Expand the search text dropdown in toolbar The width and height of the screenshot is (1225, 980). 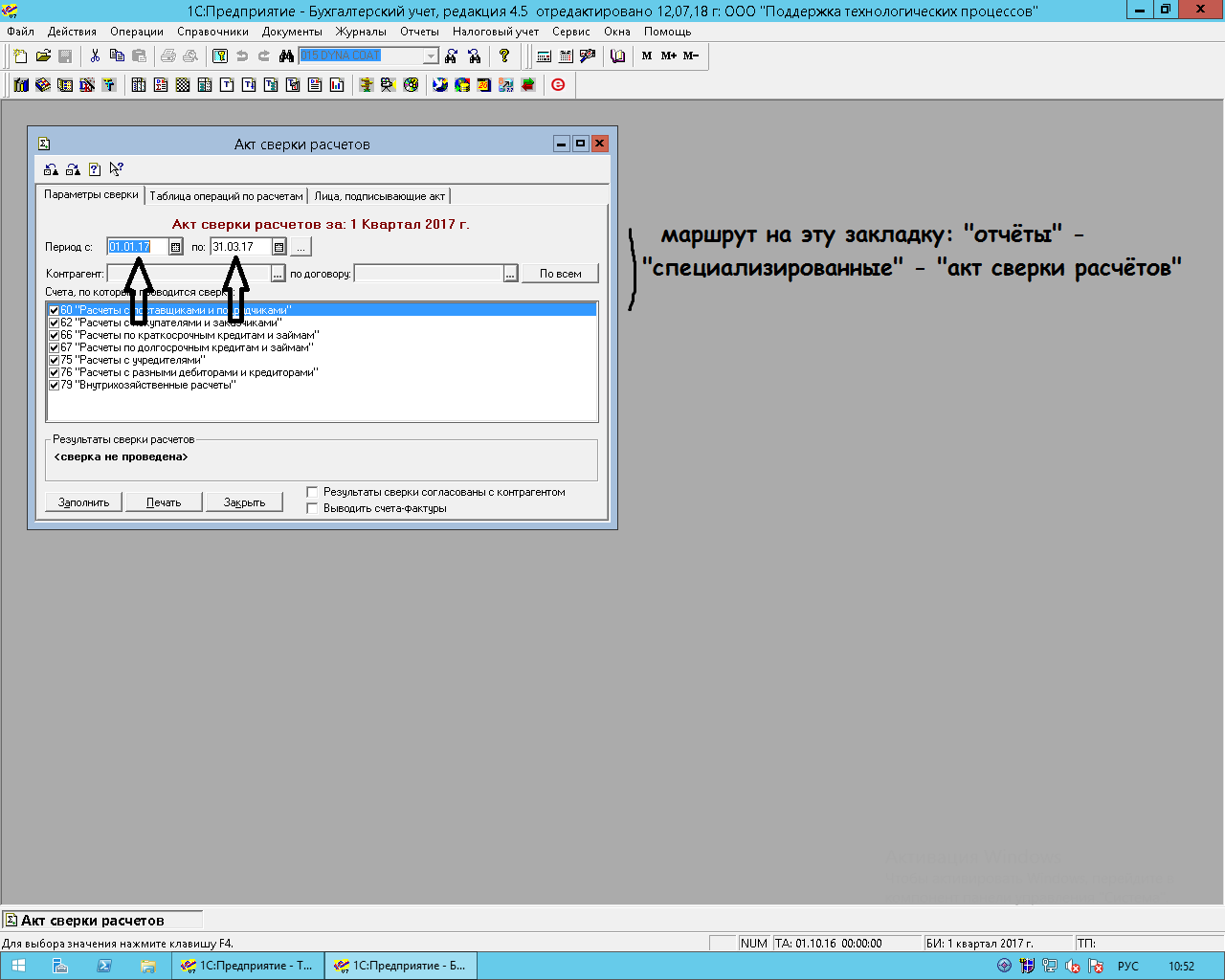pyautogui.click(x=431, y=56)
